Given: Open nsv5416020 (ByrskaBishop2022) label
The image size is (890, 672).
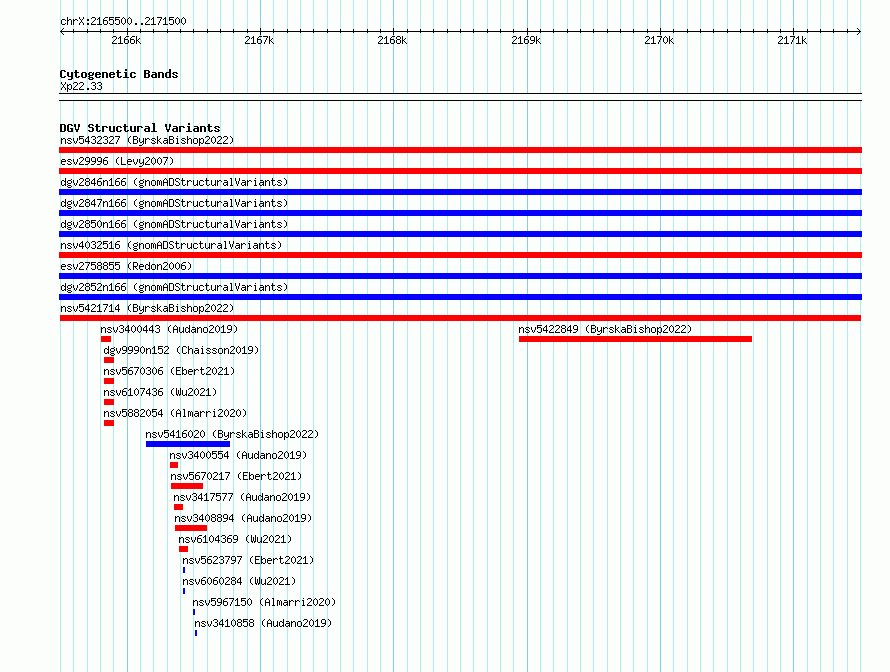Looking at the screenshot, I should click(x=232, y=434).
